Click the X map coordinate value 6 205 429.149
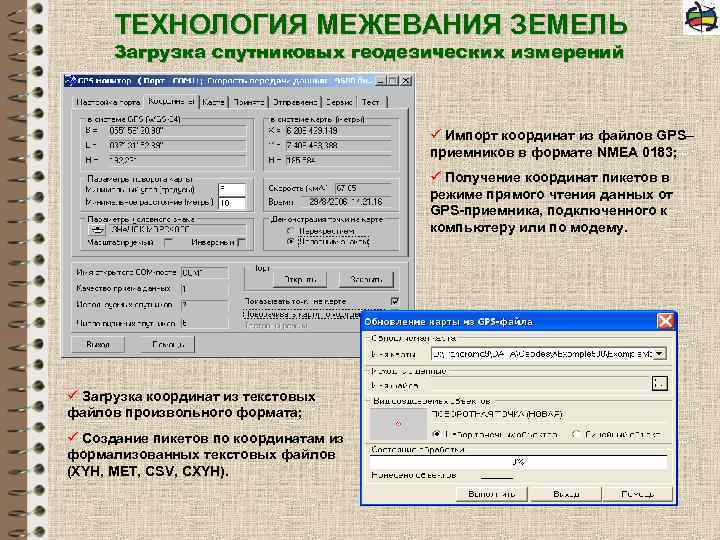 pos(338,131)
